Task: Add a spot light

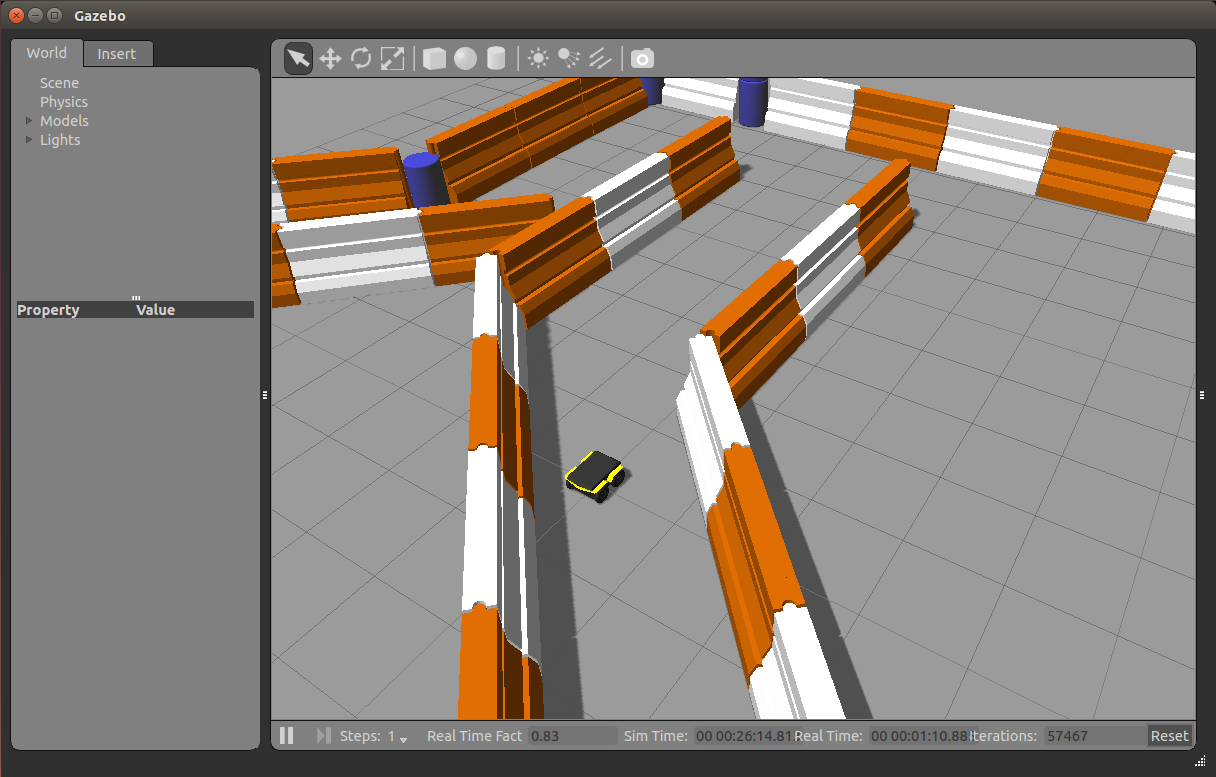Action: (569, 59)
